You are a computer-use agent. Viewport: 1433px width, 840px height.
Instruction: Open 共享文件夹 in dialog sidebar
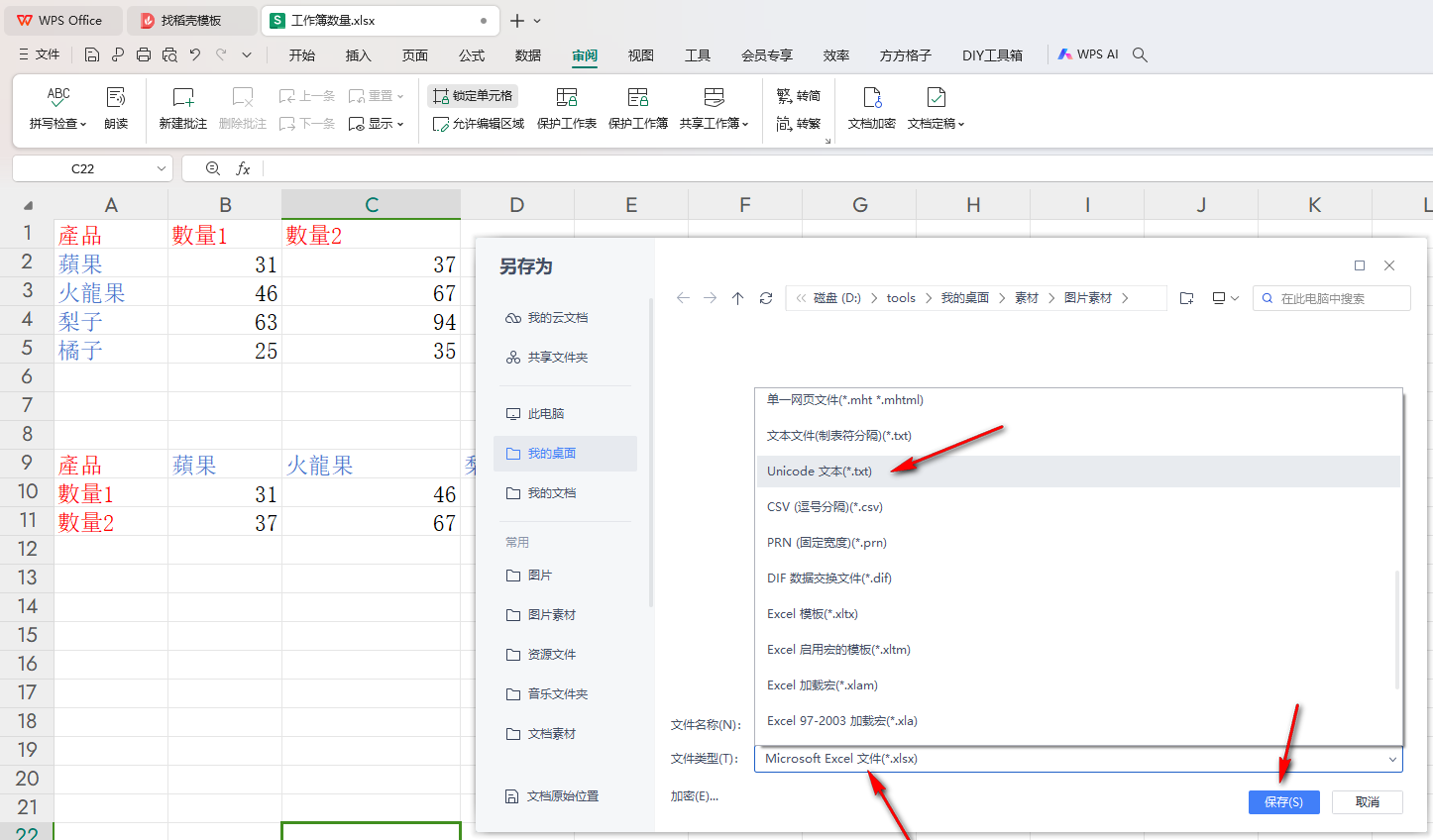pos(565,358)
